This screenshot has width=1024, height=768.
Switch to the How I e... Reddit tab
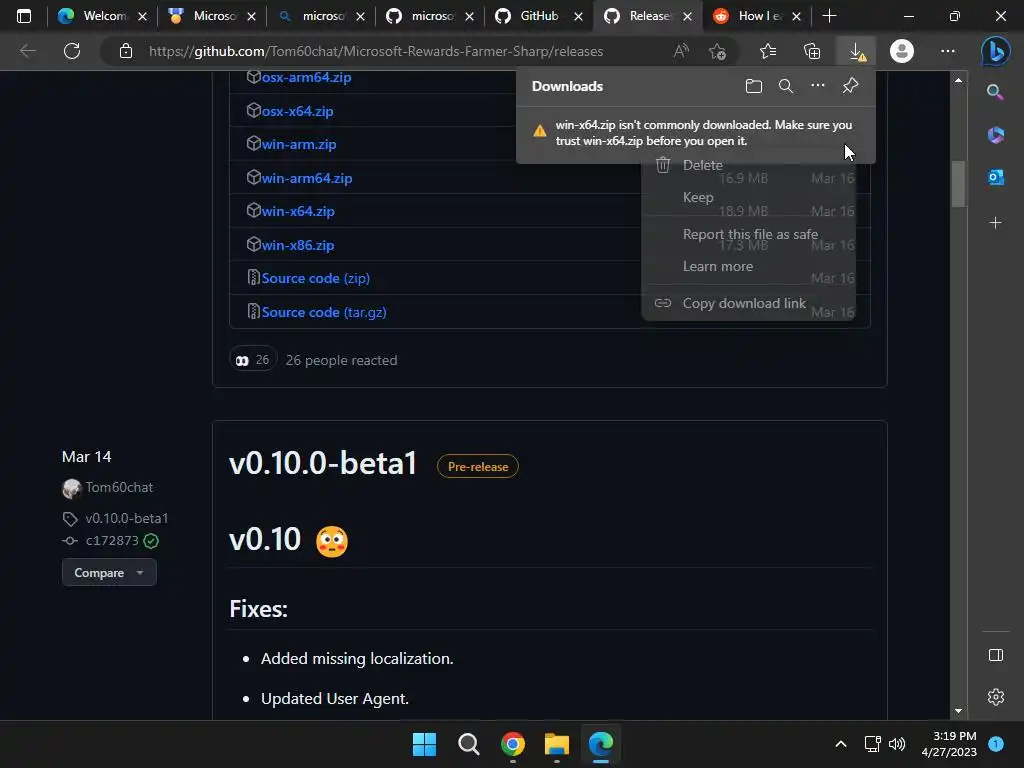[x=758, y=16]
